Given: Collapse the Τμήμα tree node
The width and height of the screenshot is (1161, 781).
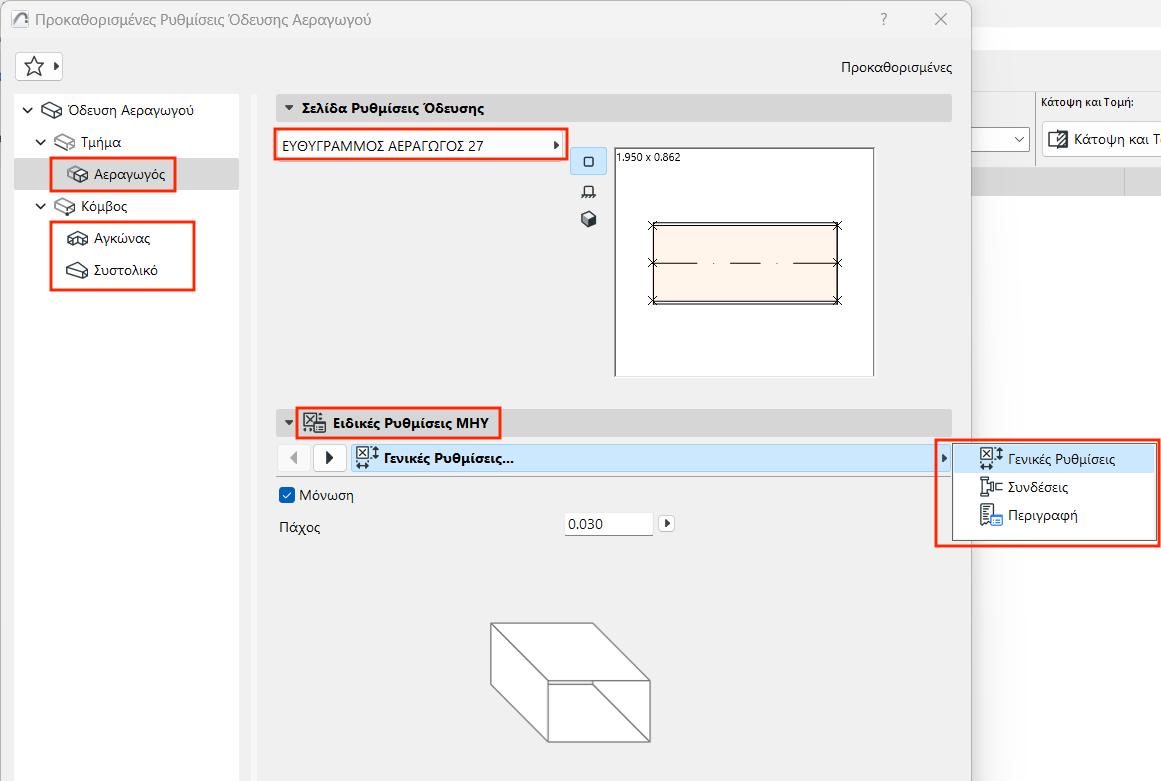Looking at the screenshot, I should [x=41, y=142].
